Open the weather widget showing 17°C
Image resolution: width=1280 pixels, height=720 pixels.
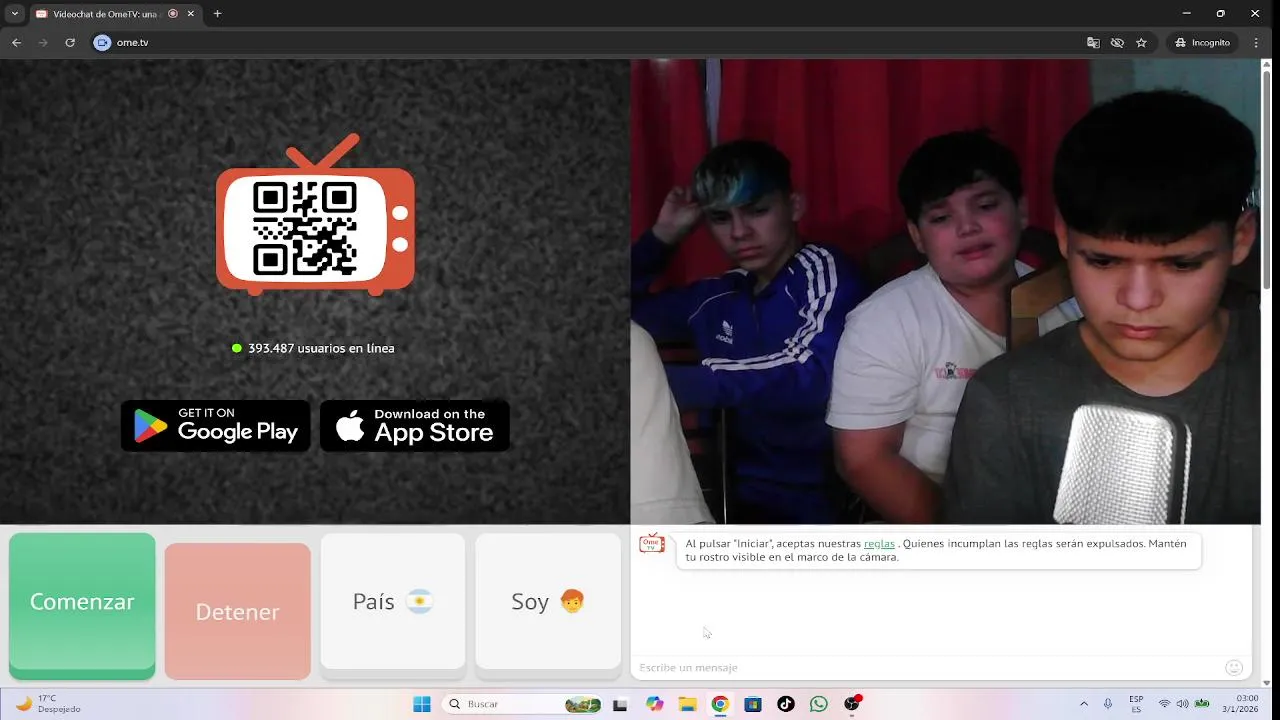click(x=48, y=704)
